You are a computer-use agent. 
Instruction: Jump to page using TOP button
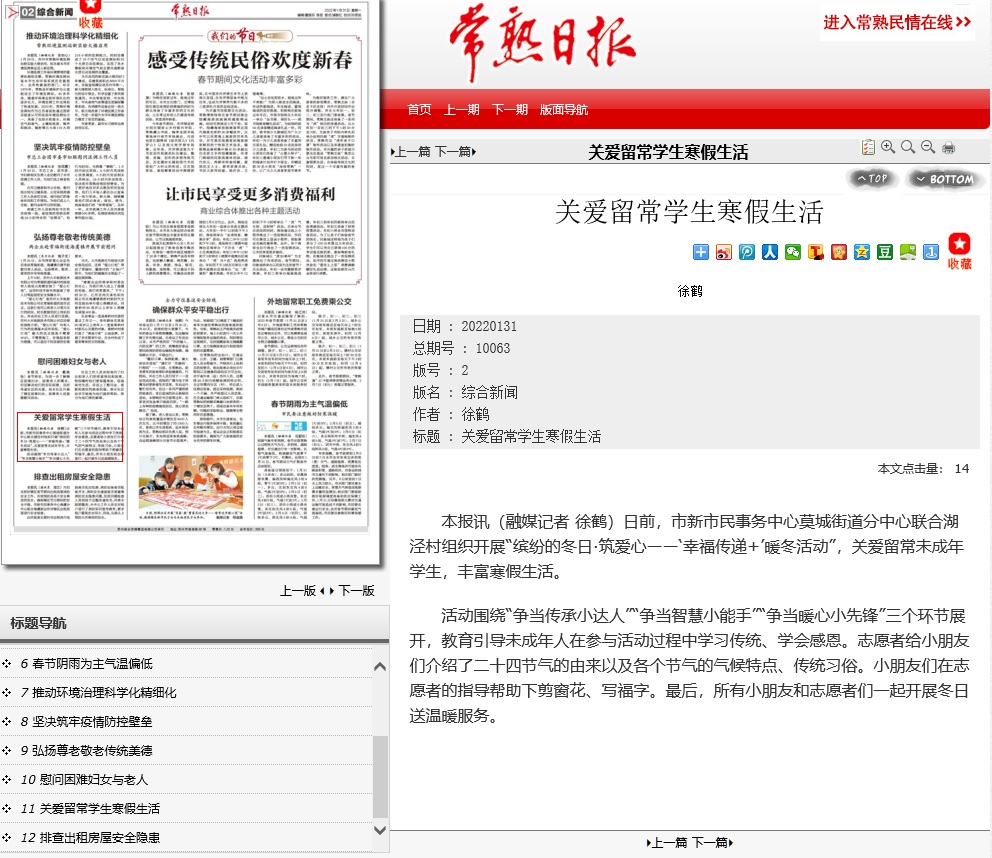click(x=872, y=179)
